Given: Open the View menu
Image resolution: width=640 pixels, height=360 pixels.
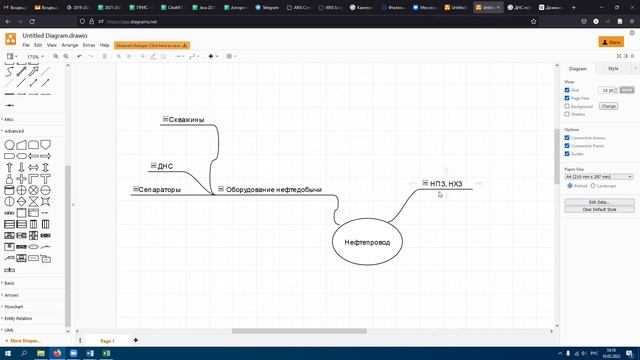Looking at the screenshot, I should coord(51,45).
